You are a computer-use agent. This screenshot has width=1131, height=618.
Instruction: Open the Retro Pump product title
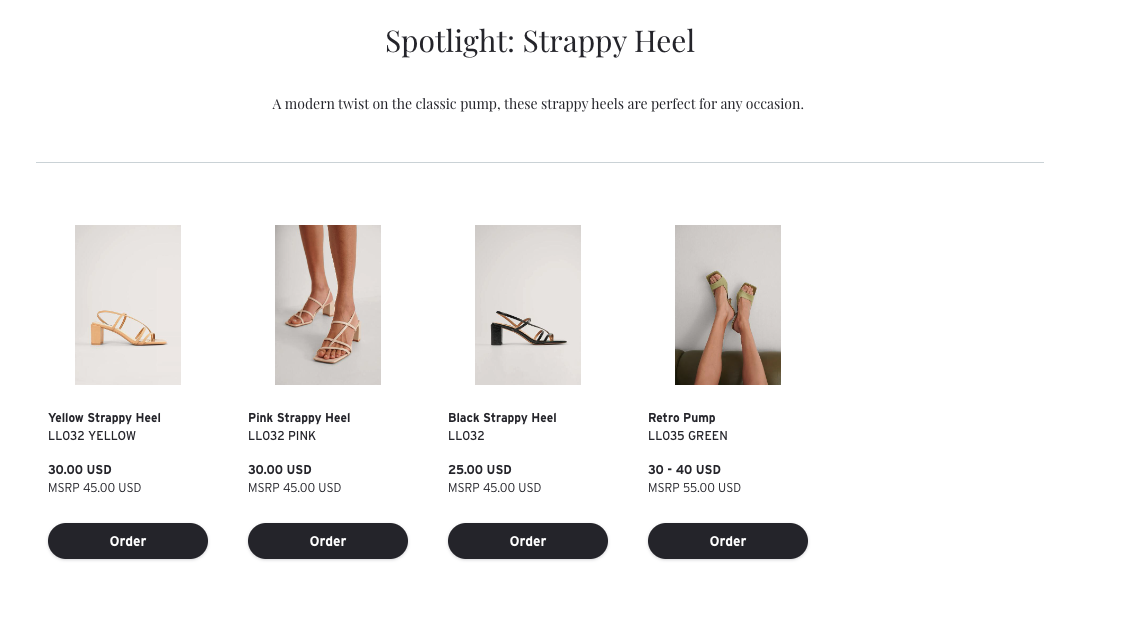tap(682, 418)
